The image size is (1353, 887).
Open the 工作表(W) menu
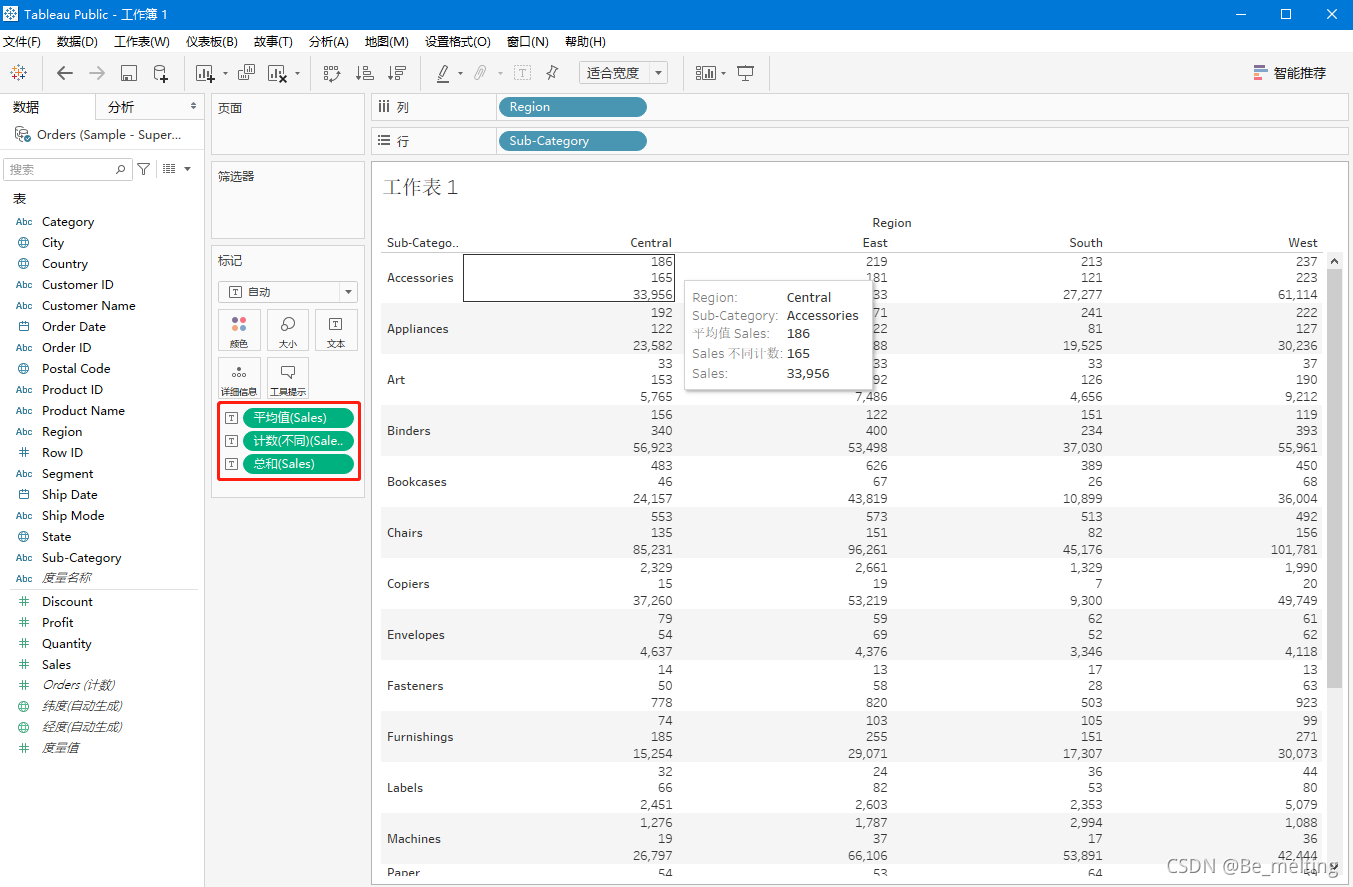141,42
